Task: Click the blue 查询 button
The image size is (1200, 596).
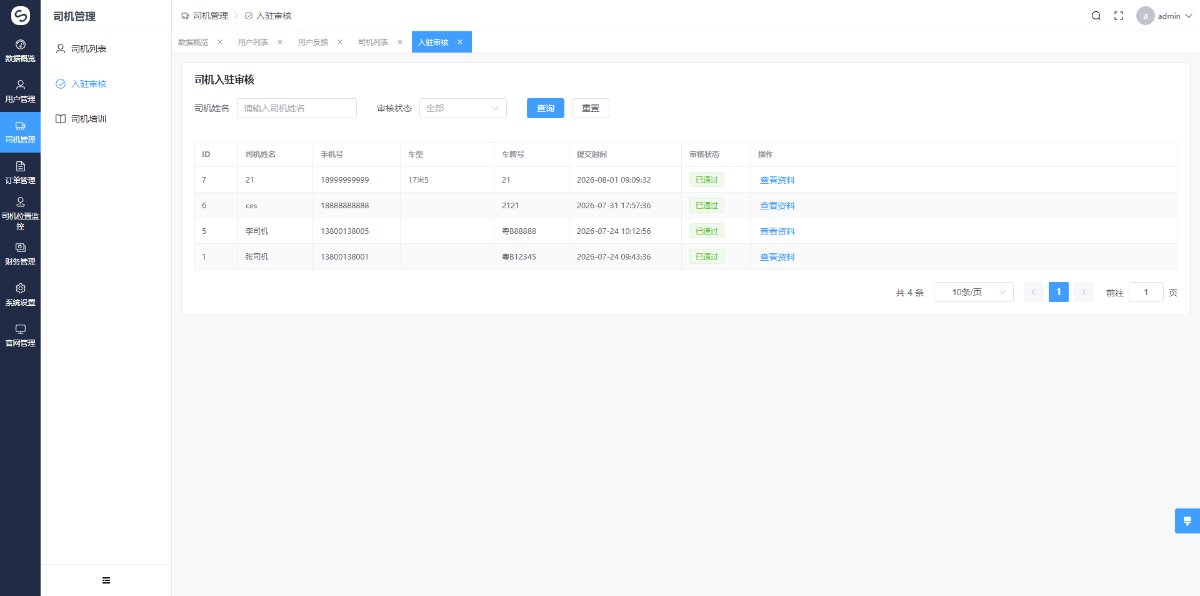Action: tap(546, 108)
